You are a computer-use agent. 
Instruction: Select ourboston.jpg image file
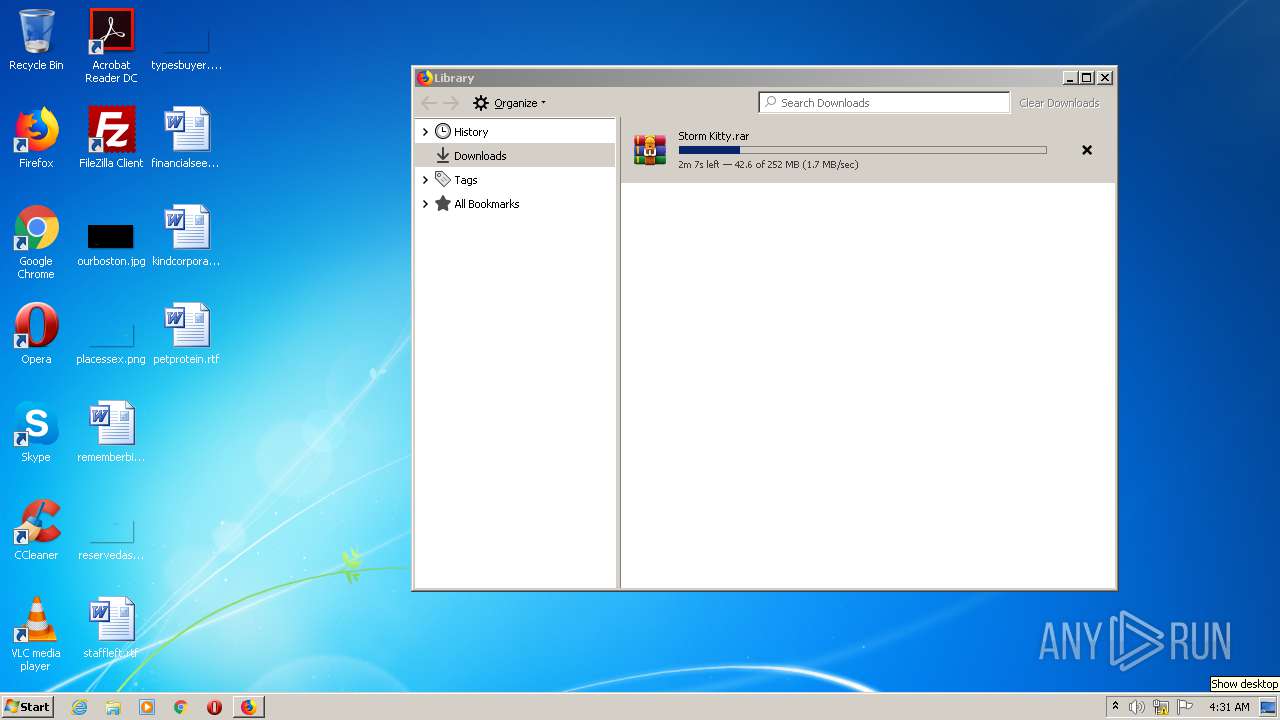point(111,242)
